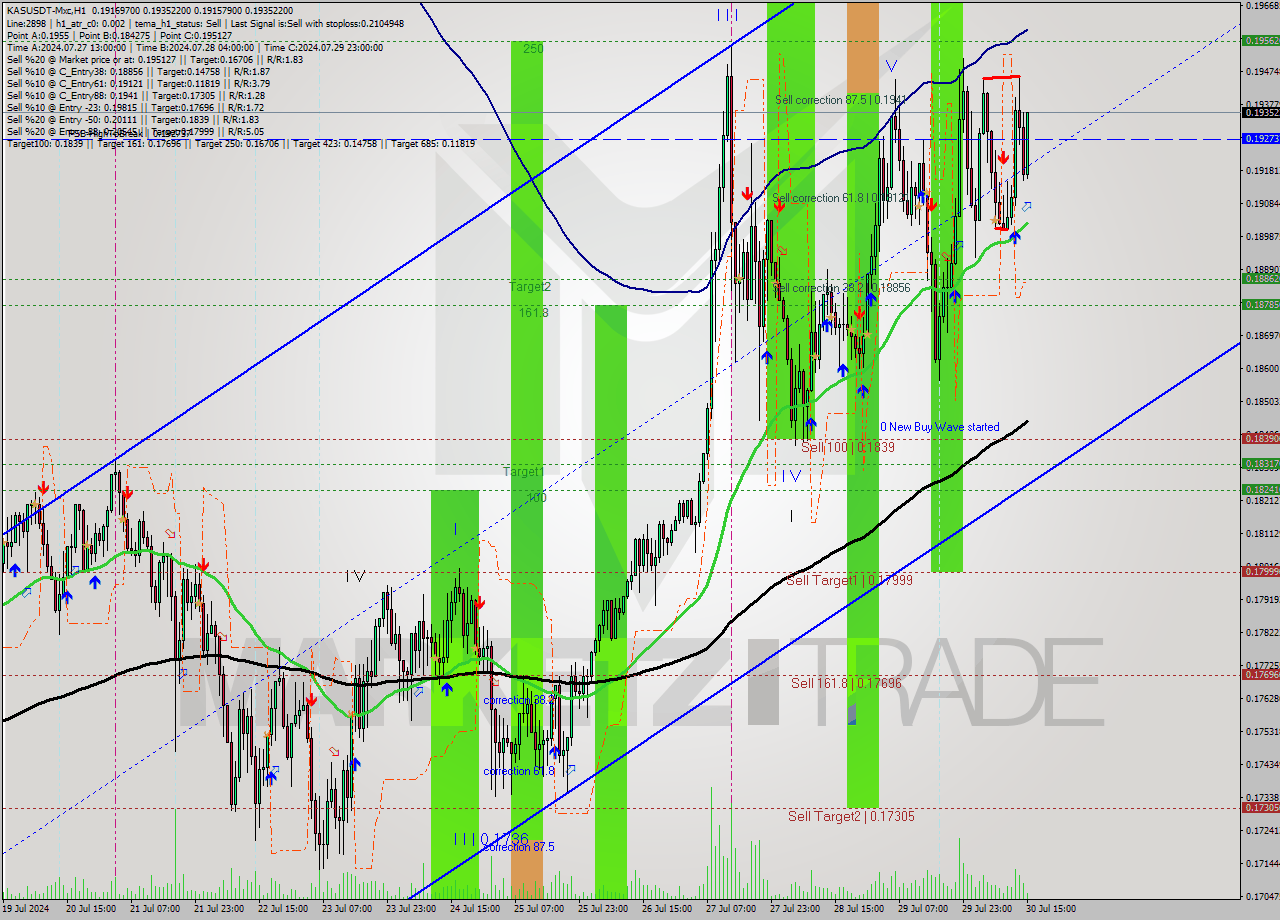Viewport: 1280px width, 920px height.
Task: Click the 'Sell Target1 | 0.17999' label
Action: pyautogui.click(x=849, y=580)
